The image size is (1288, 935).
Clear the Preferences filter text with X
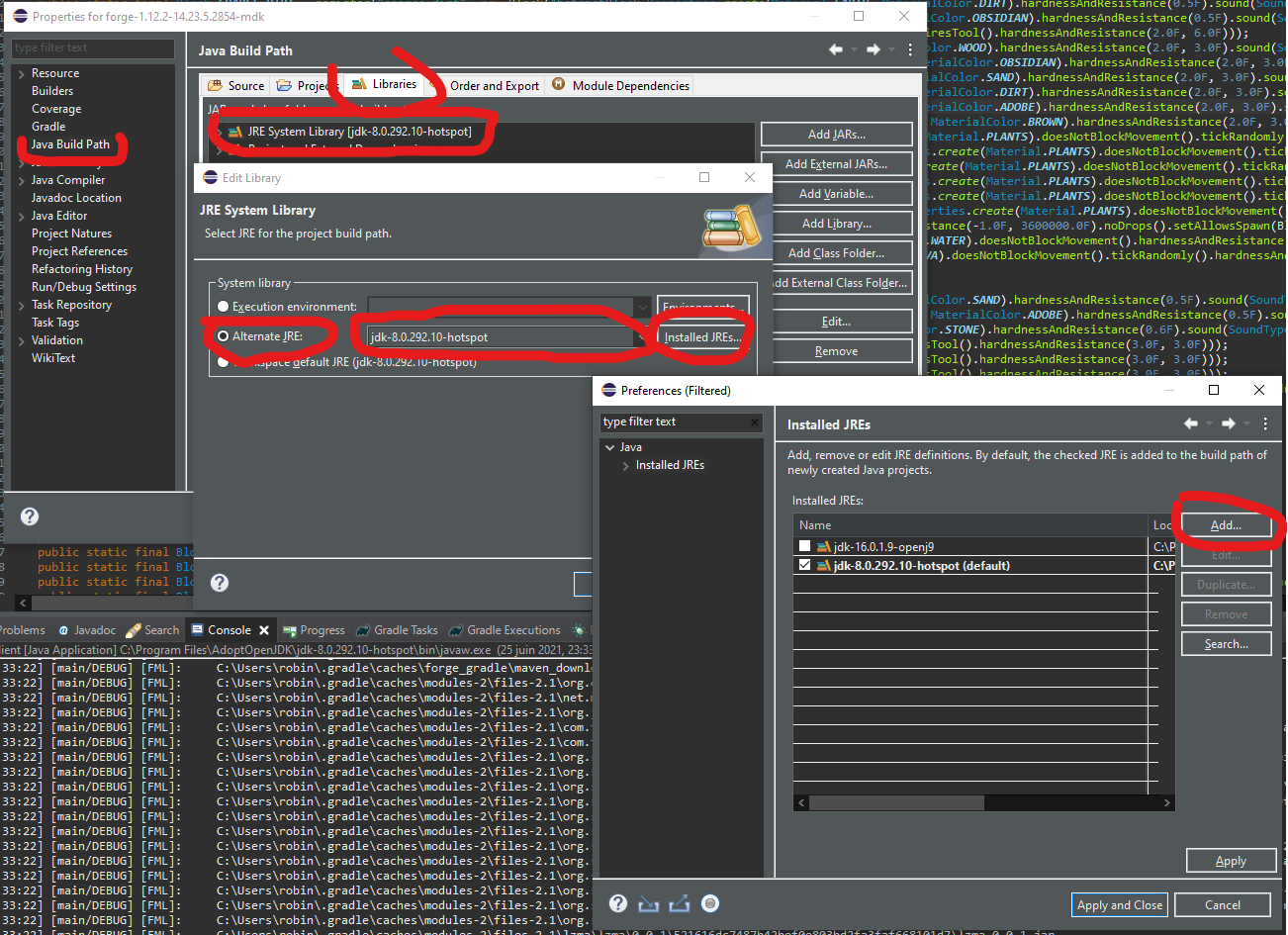(755, 422)
